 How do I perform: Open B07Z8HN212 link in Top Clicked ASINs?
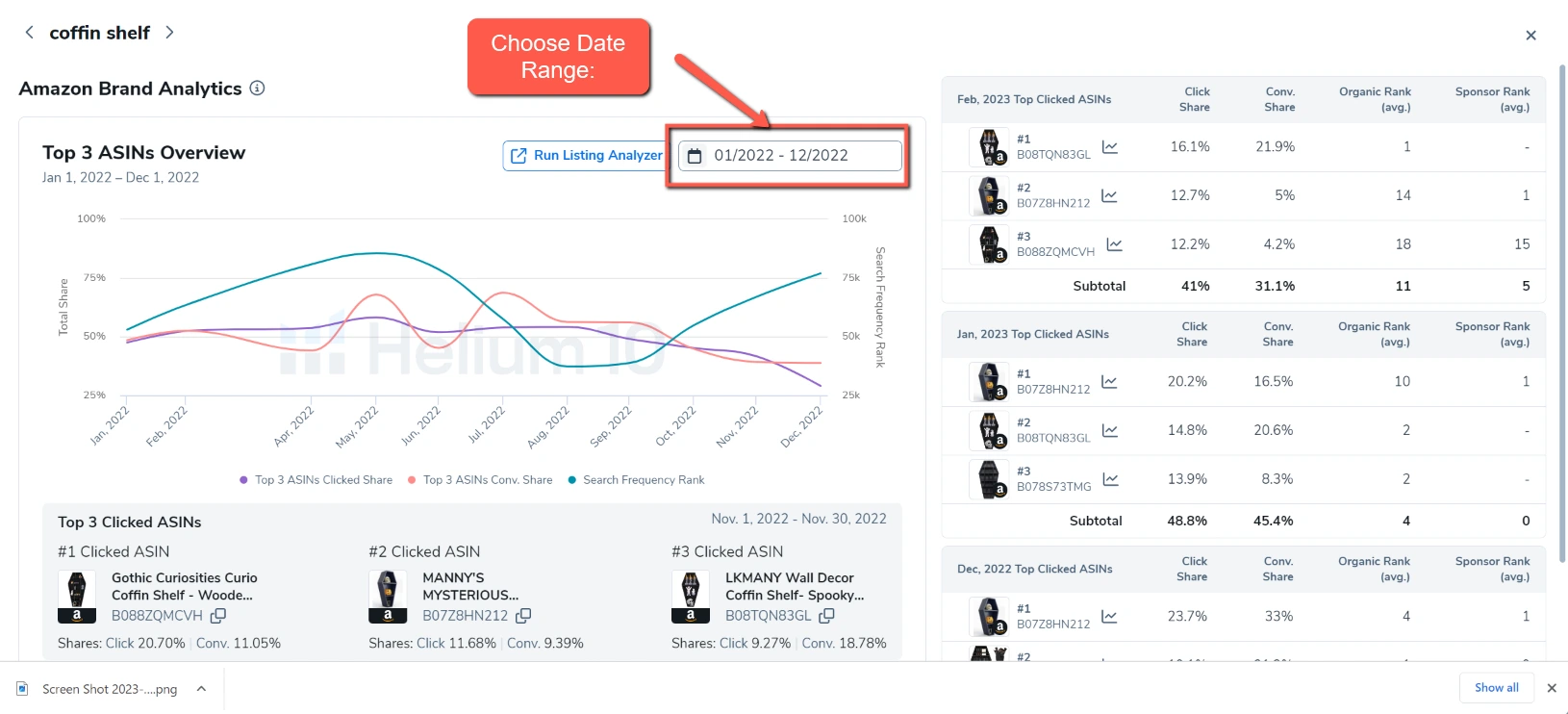[465, 616]
